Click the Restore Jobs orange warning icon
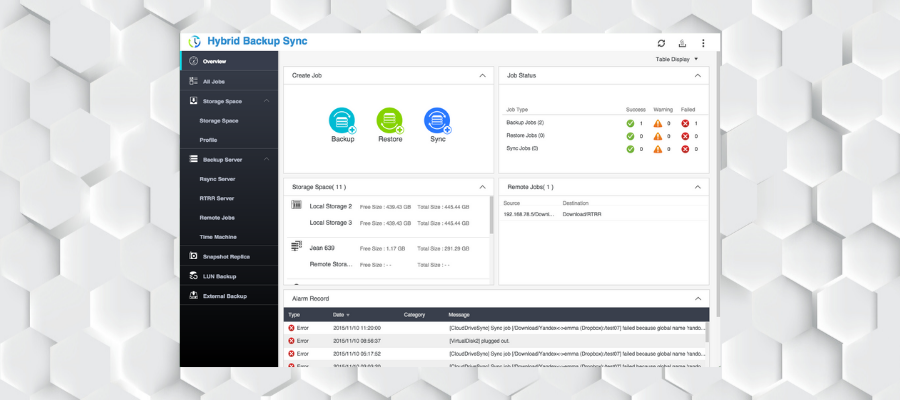 point(658,136)
